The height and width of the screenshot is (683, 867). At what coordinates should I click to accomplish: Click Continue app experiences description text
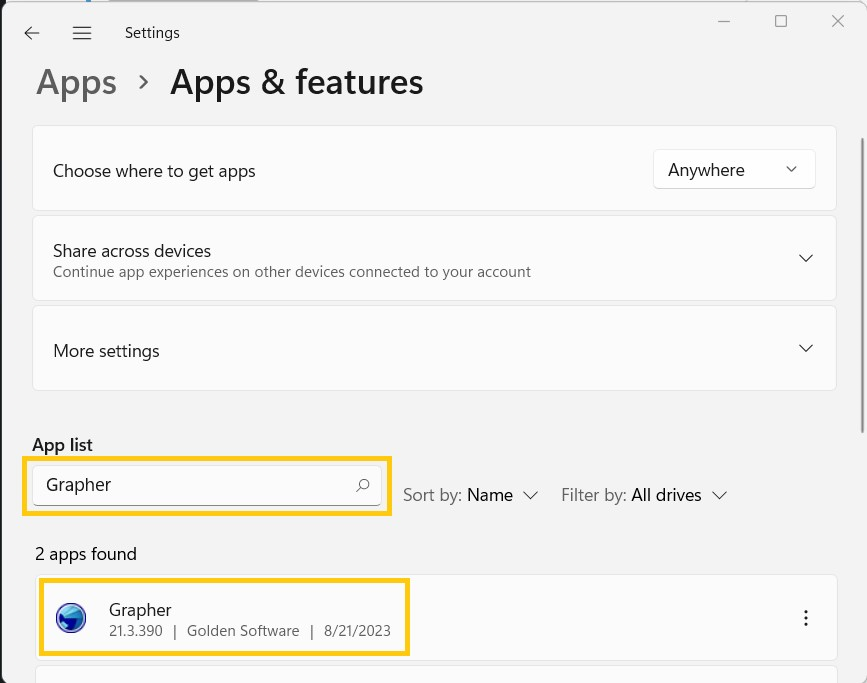coord(292,272)
